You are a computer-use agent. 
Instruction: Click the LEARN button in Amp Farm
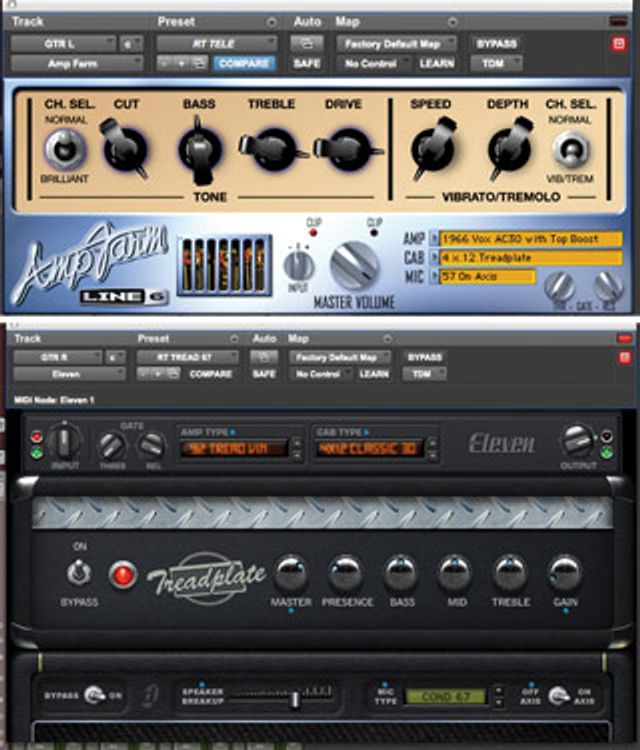tap(437, 63)
